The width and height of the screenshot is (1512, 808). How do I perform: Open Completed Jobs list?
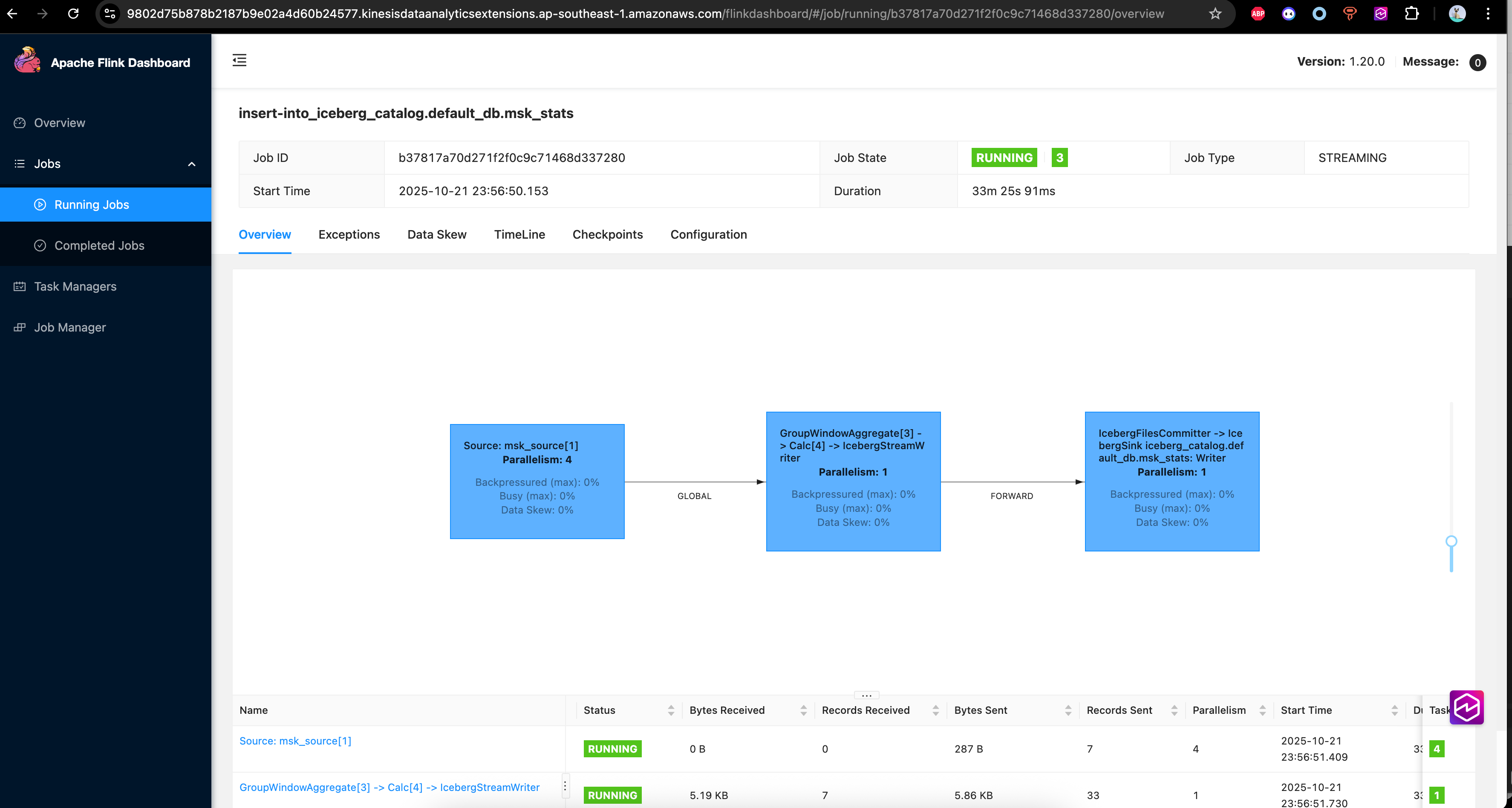pyautogui.click(x=99, y=245)
